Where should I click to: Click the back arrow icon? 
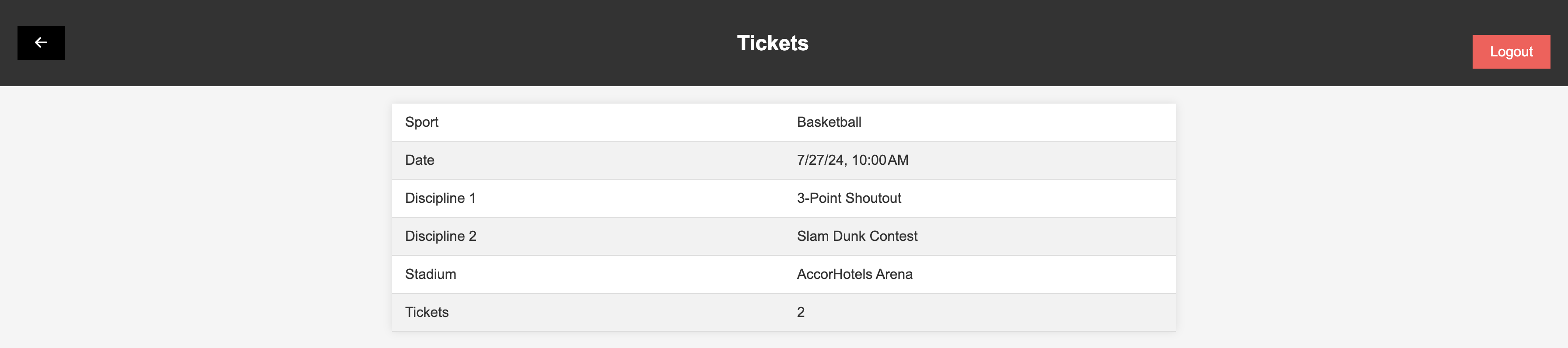(41, 42)
